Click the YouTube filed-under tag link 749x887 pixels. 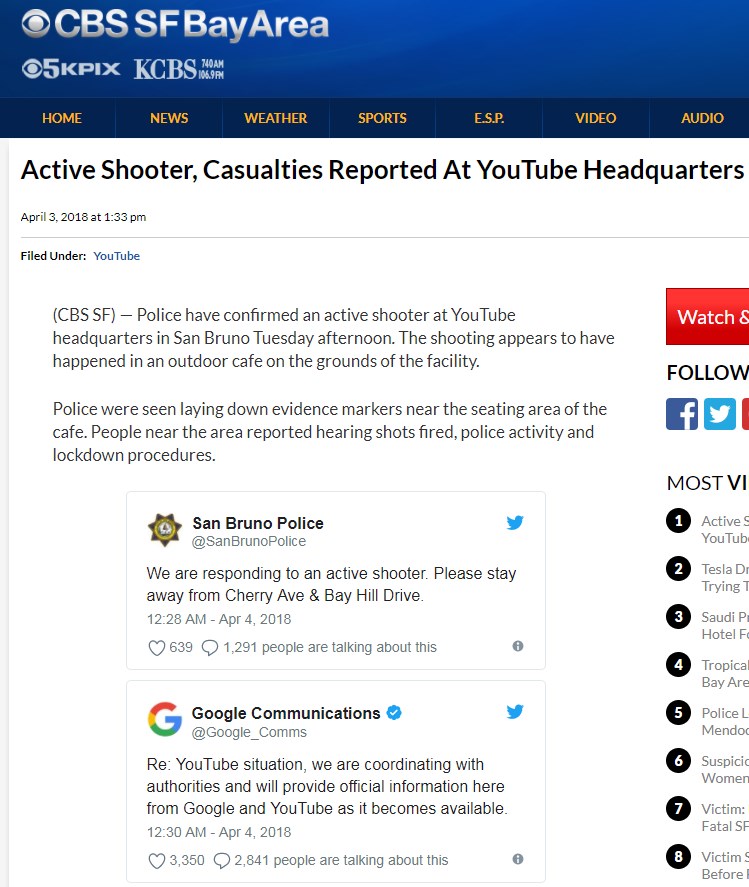(x=117, y=256)
